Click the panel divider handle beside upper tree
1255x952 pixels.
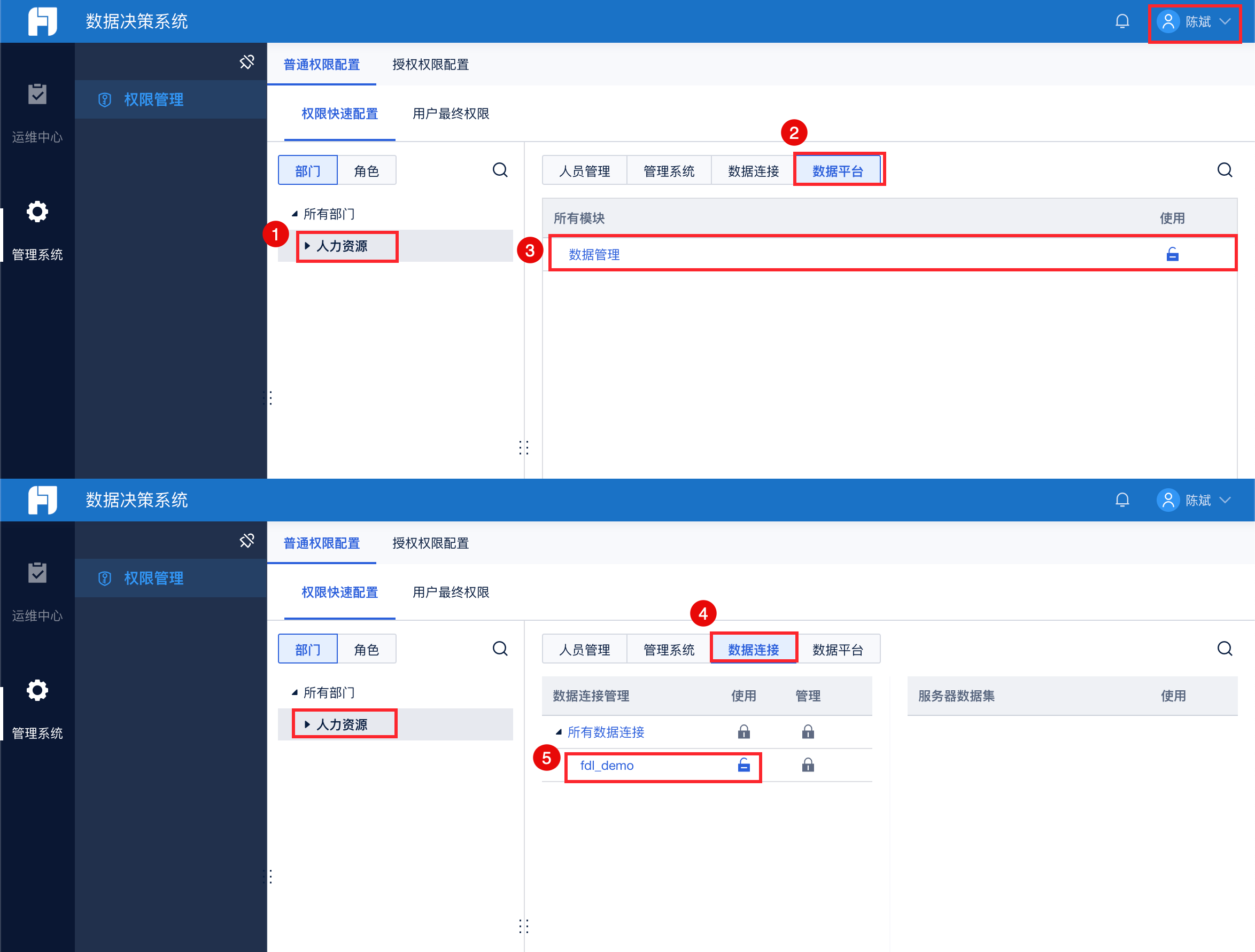pyautogui.click(x=523, y=448)
